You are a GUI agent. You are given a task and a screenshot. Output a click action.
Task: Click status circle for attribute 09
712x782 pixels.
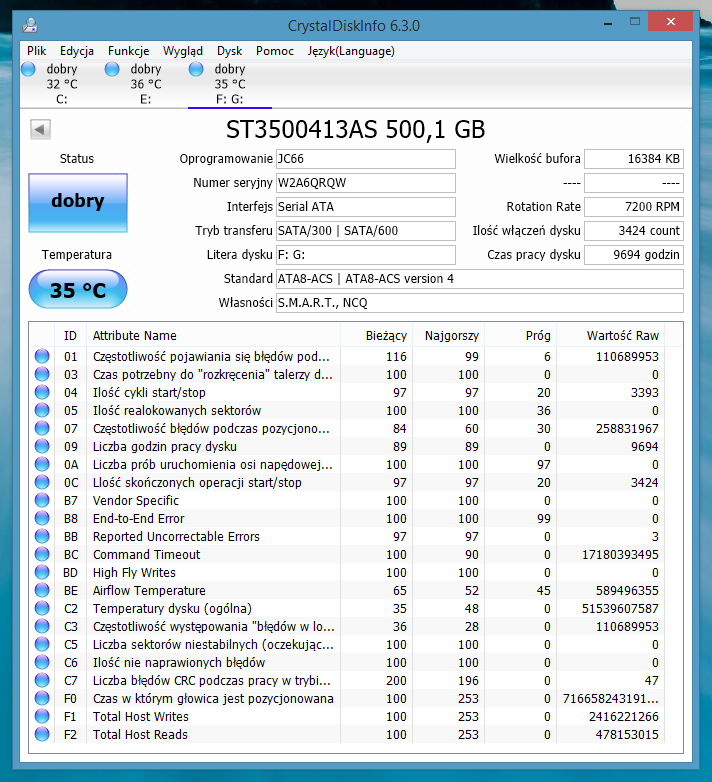pos(42,446)
